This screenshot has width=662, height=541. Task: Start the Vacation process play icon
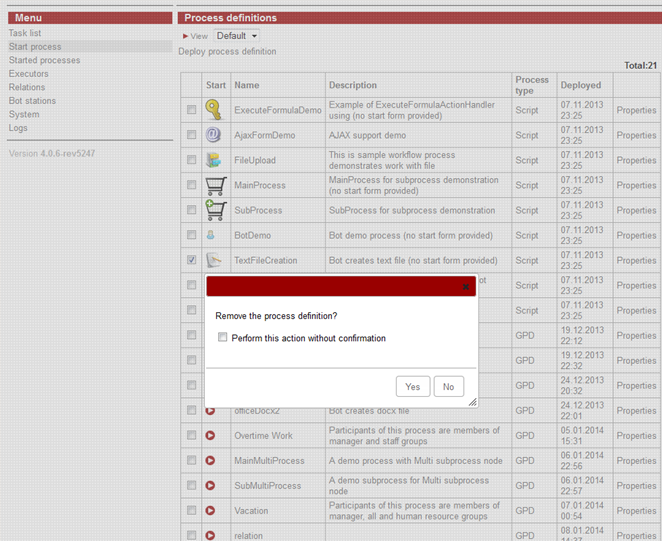pos(210,511)
